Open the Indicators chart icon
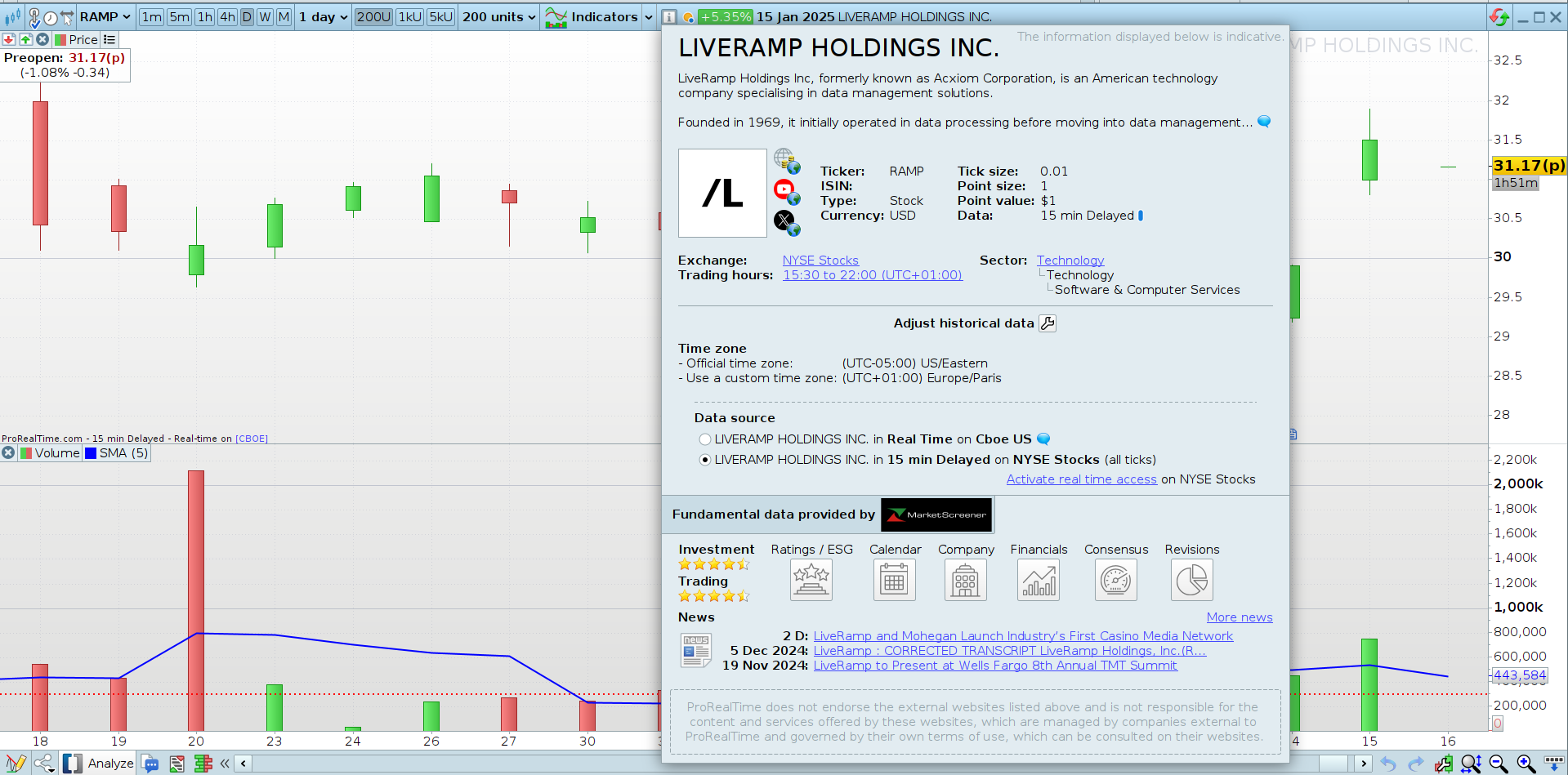Screen dimensions: 1568x775 click(556, 17)
